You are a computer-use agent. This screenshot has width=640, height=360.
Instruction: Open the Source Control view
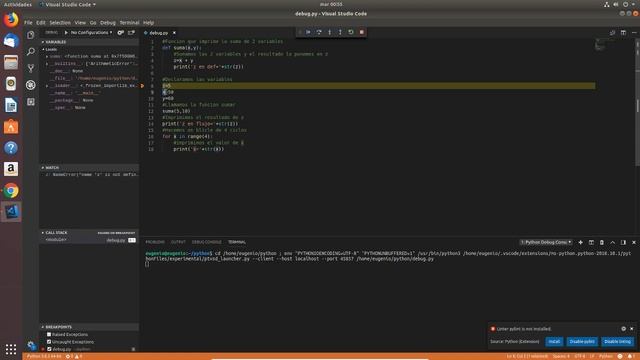click(x=31, y=68)
